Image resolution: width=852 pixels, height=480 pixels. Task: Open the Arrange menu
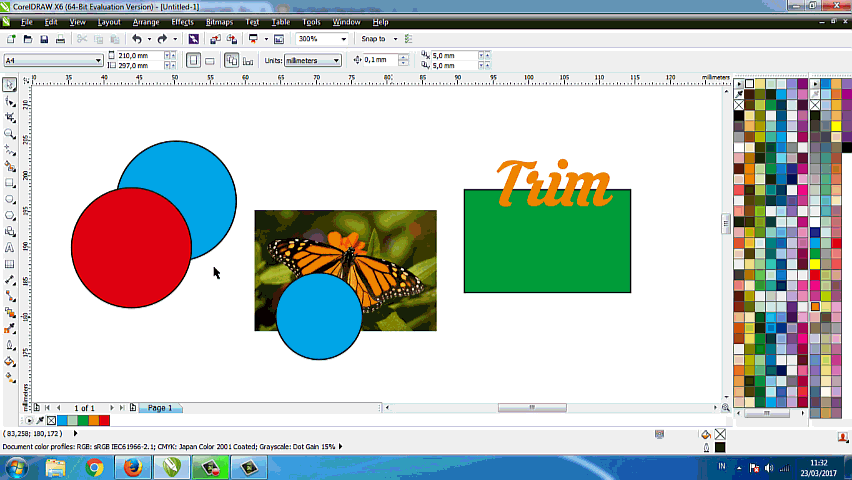(x=146, y=22)
